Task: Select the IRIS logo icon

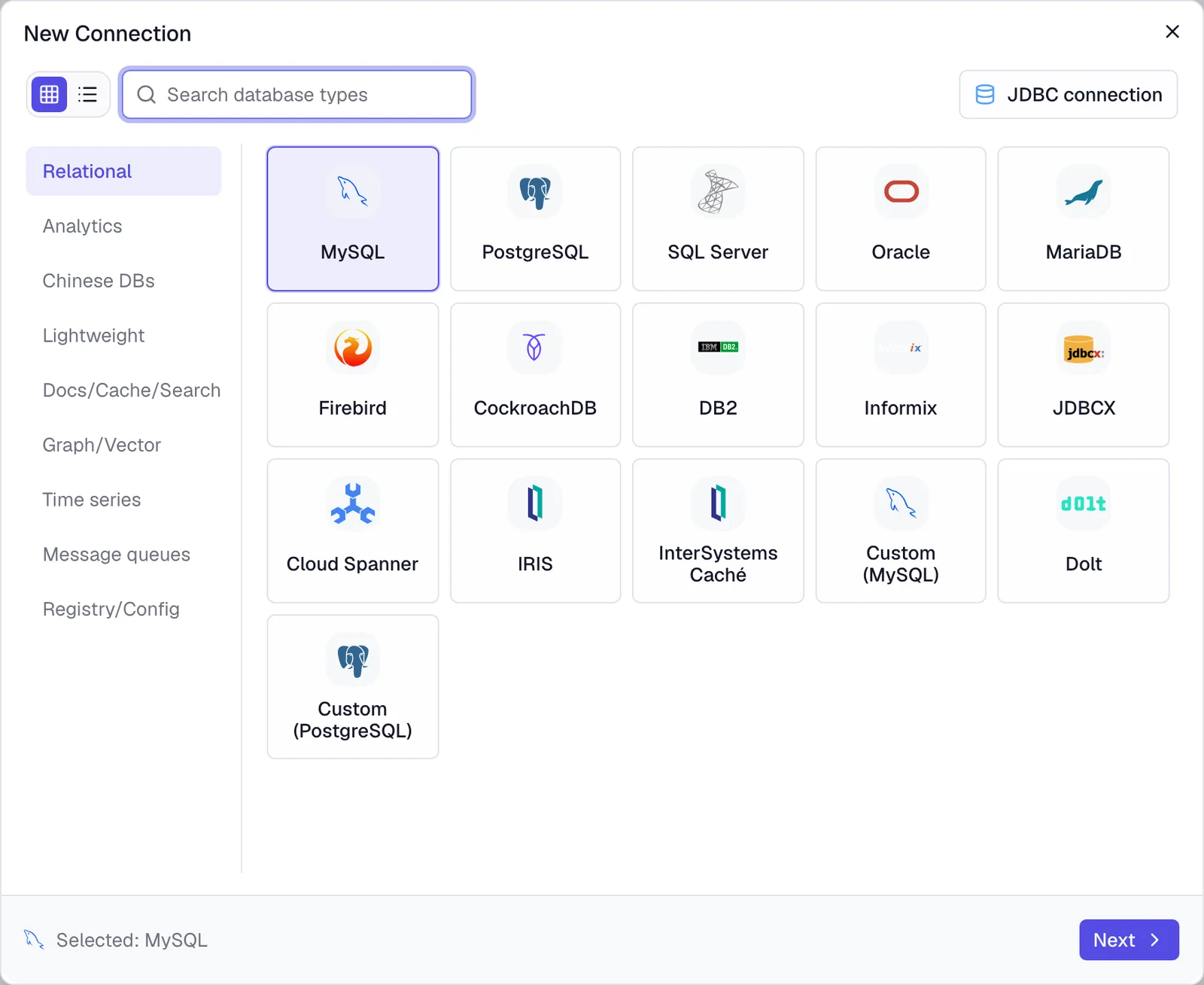Action: (x=535, y=503)
